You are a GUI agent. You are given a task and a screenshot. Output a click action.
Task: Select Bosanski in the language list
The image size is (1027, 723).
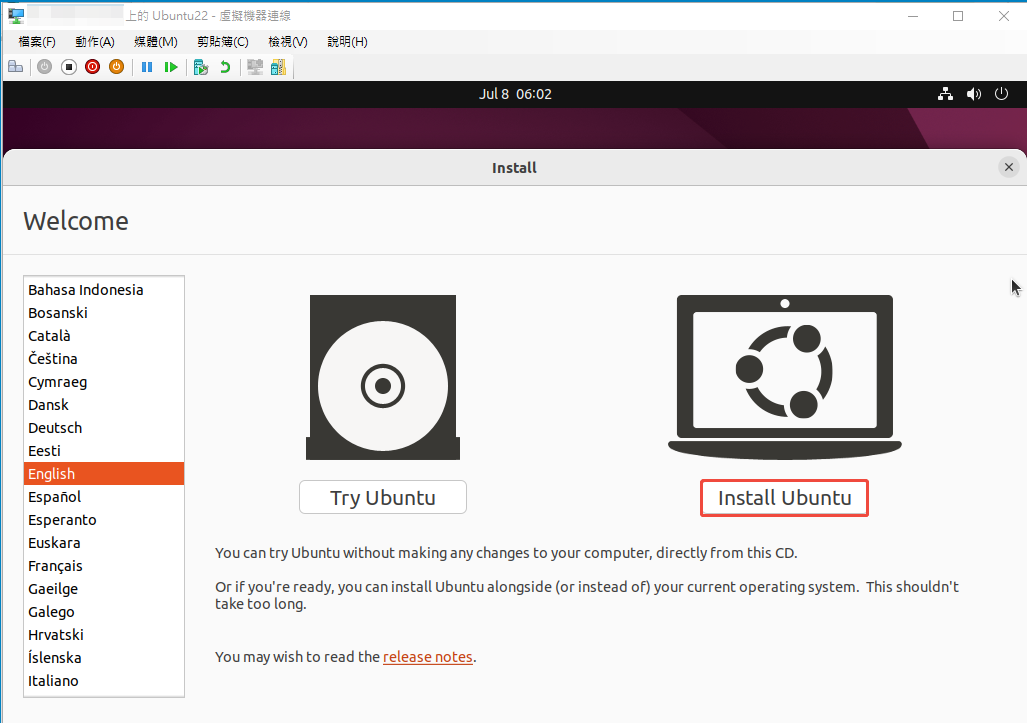pyautogui.click(x=104, y=313)
